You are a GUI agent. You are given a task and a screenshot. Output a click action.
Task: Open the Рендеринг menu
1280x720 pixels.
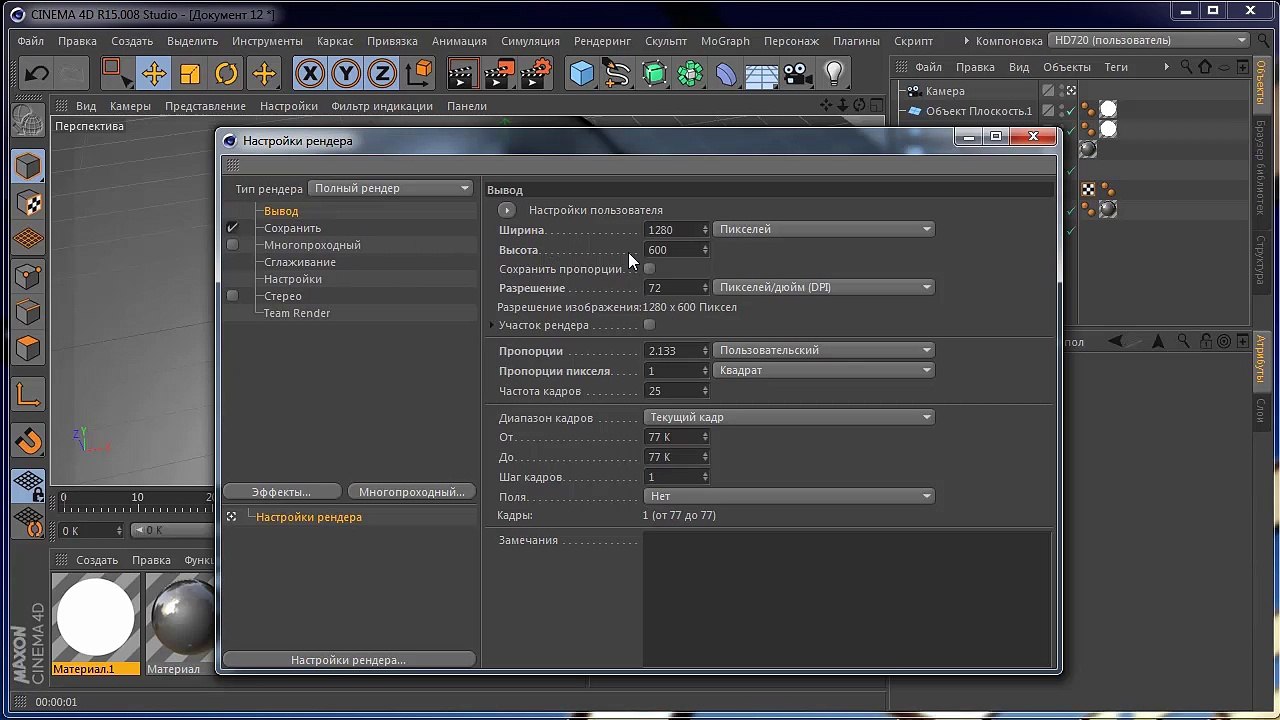[x=602, y=41]
